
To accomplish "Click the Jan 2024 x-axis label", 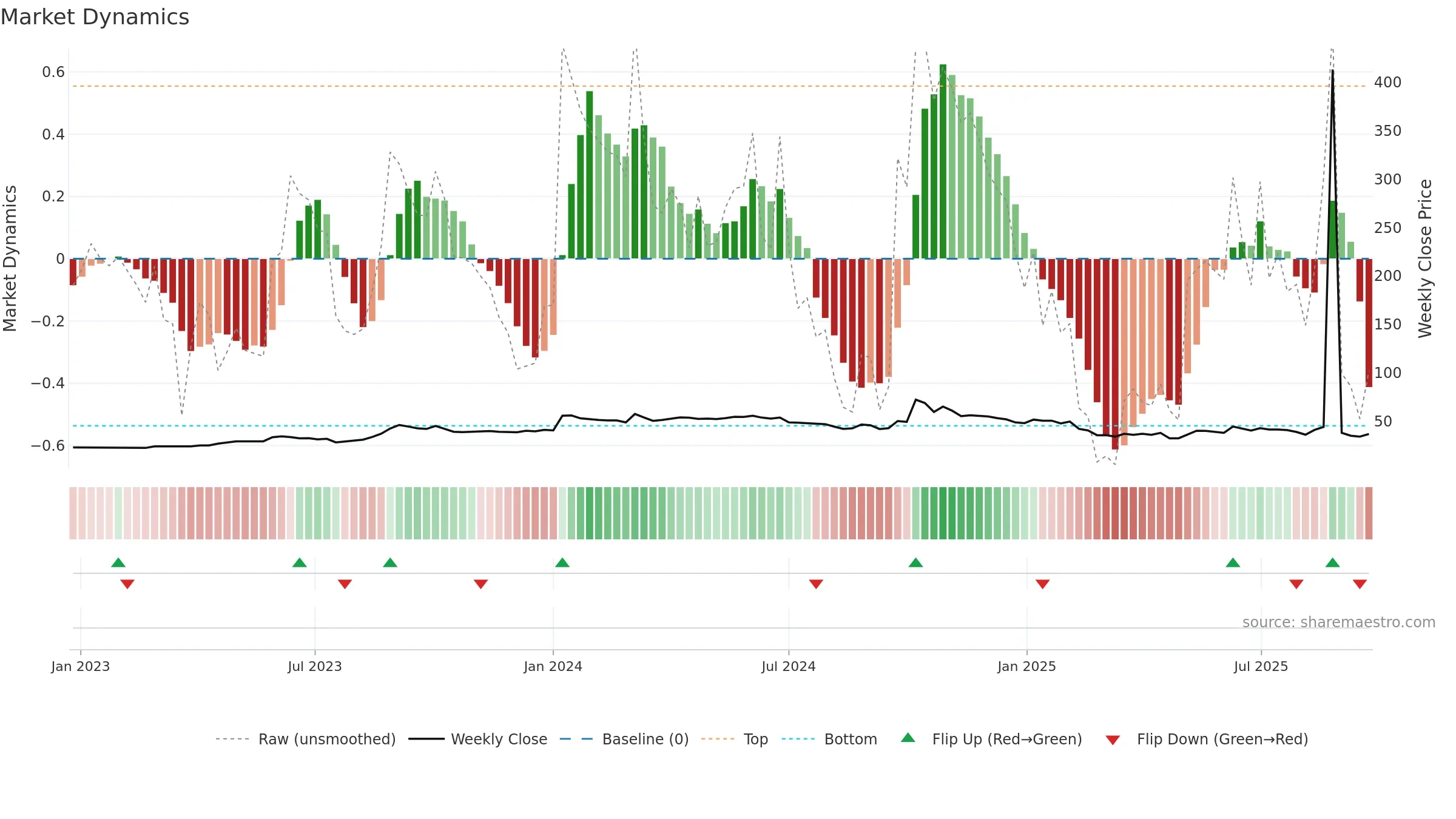I will click(x=553, y=666).
